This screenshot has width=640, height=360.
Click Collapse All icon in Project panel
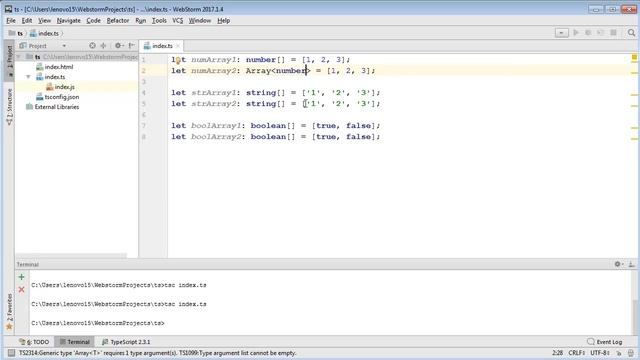(x=103, y=46)
